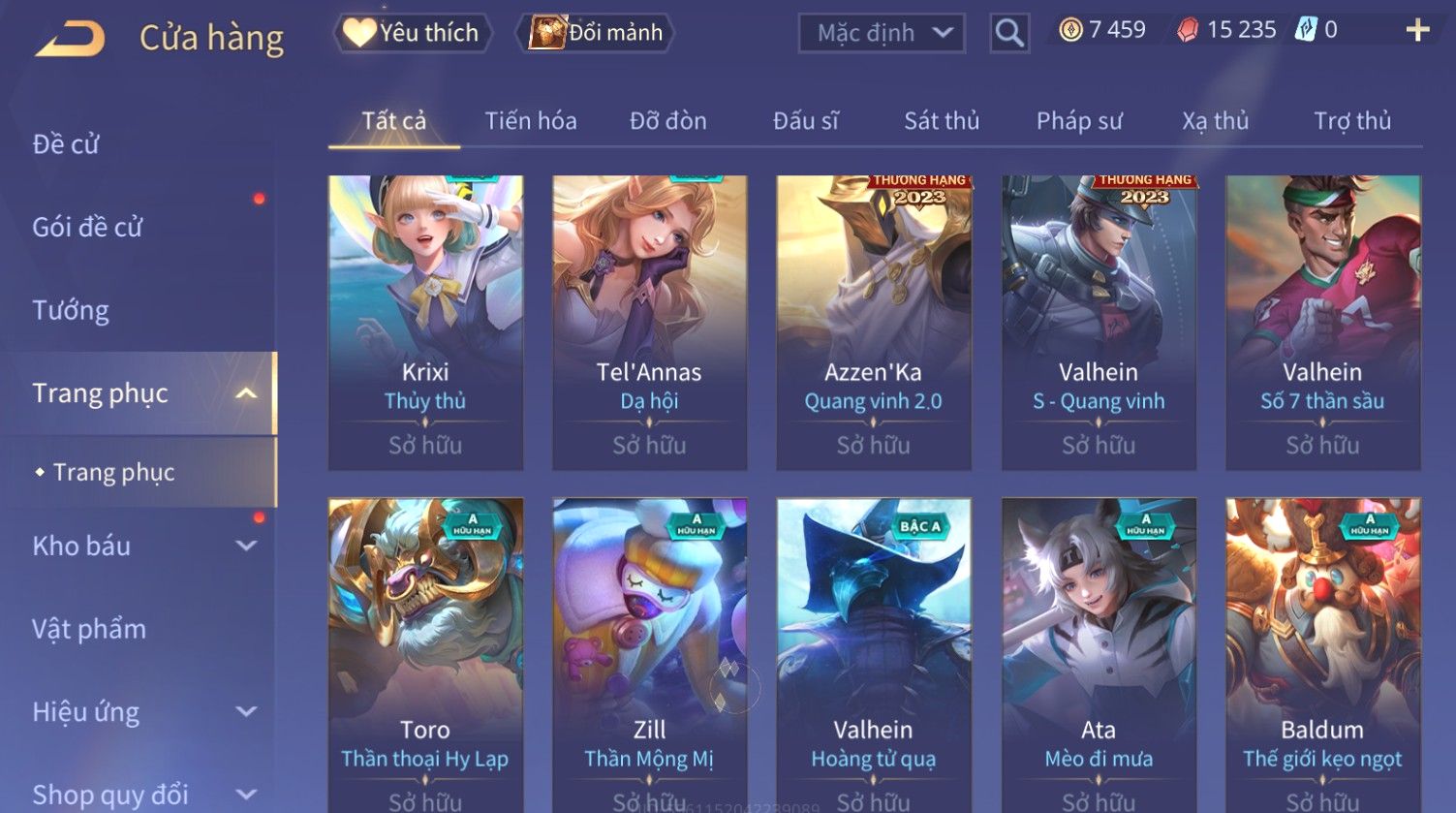1456x813 pixels.
Task: Tap the back arrow icon
Action: coord(70,39)
